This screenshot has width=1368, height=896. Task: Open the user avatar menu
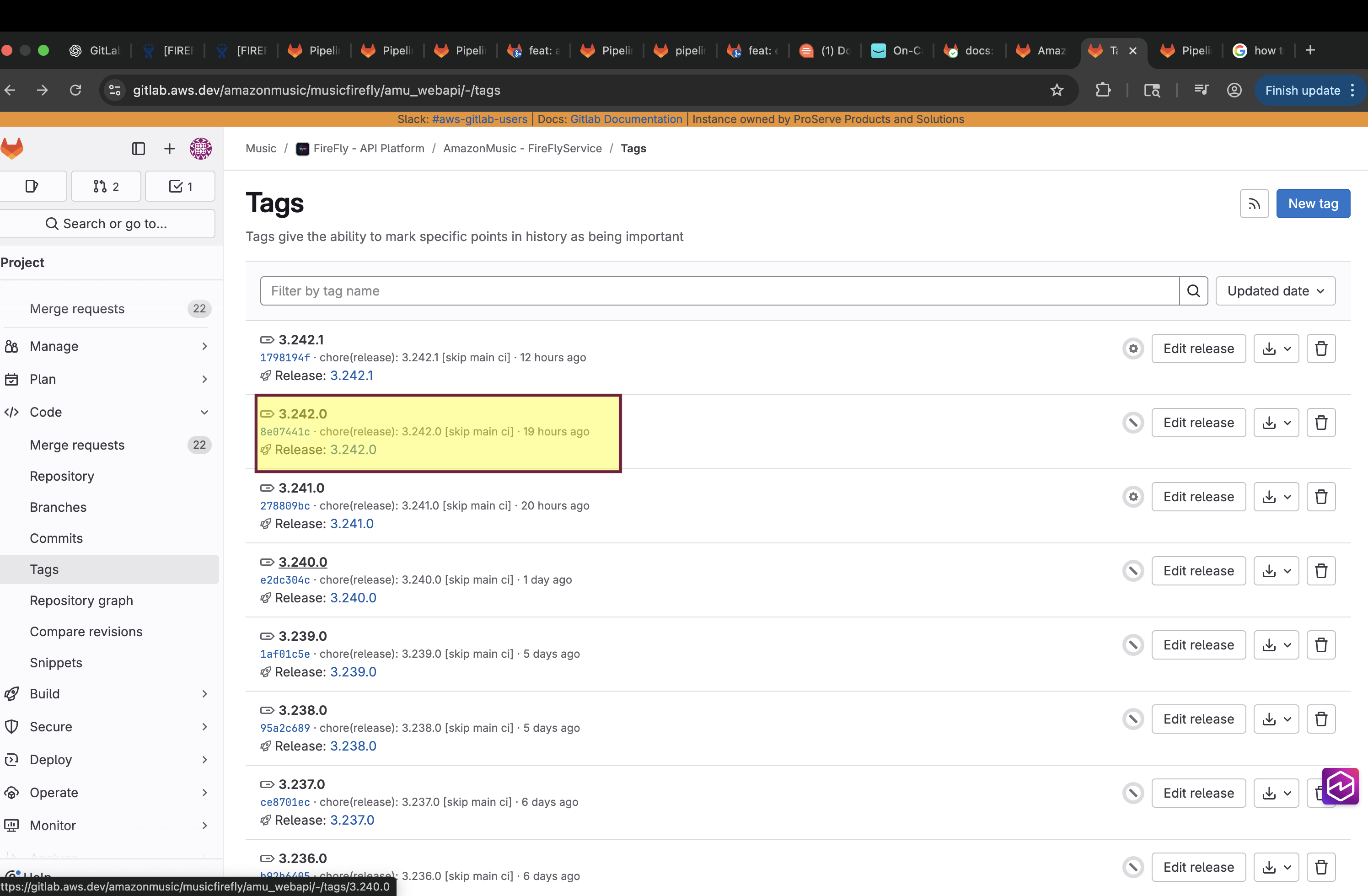(x=201, y=149)
